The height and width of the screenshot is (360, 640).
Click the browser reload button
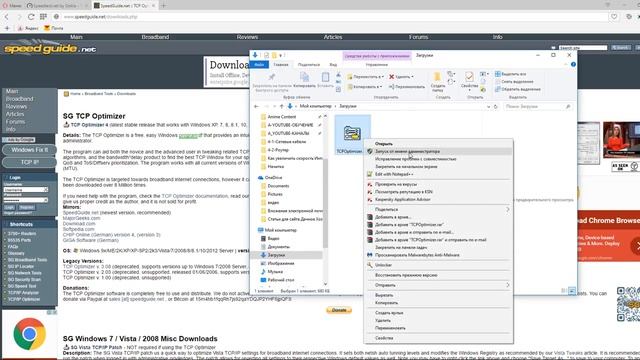31,17
